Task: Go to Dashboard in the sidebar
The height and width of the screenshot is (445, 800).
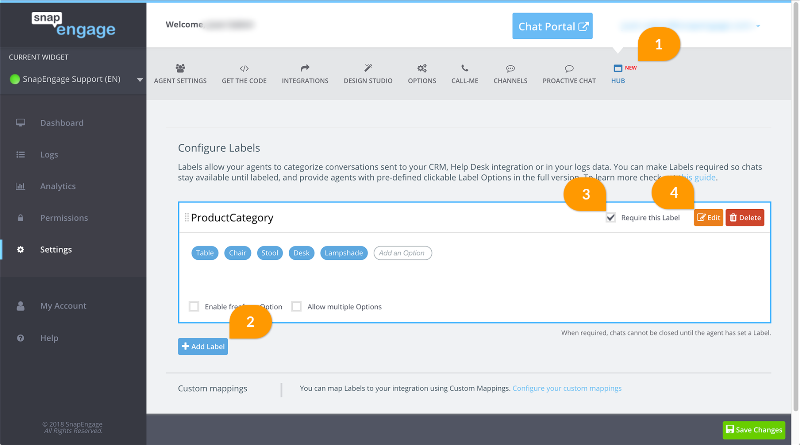Action: coord(62,122)
